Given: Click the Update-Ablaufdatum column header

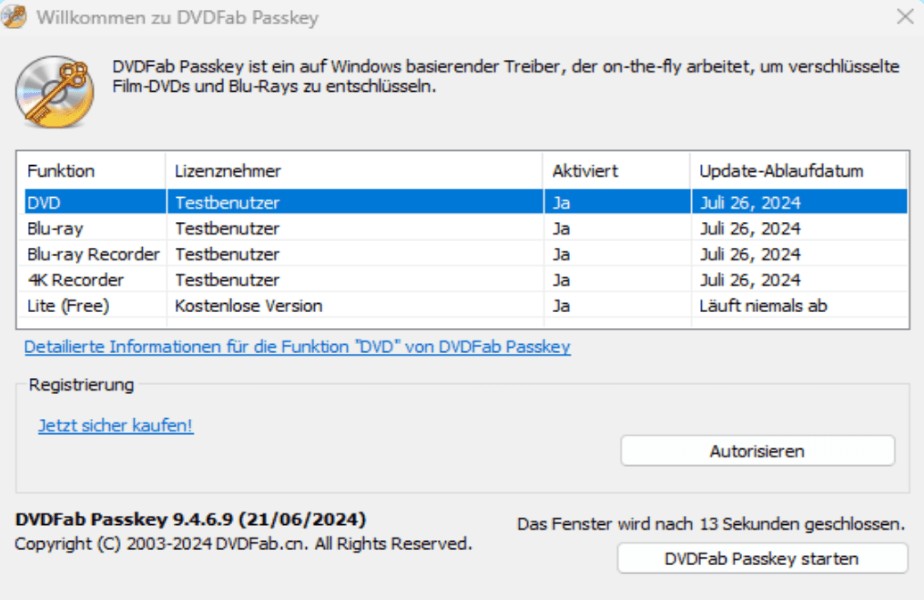Looking at the screenshot, I should coord(798,171).
